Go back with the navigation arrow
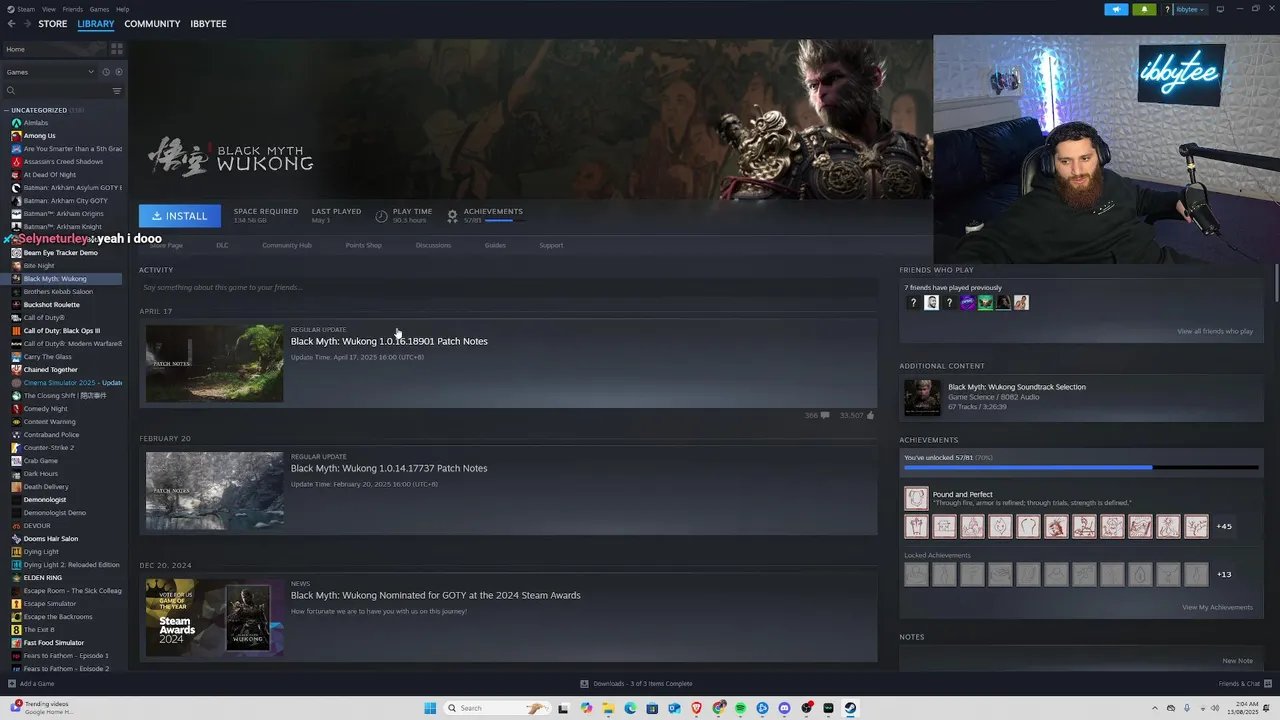Image resolution: width=1280 pixels, height=720 pixels. click(x=12, y=24)
